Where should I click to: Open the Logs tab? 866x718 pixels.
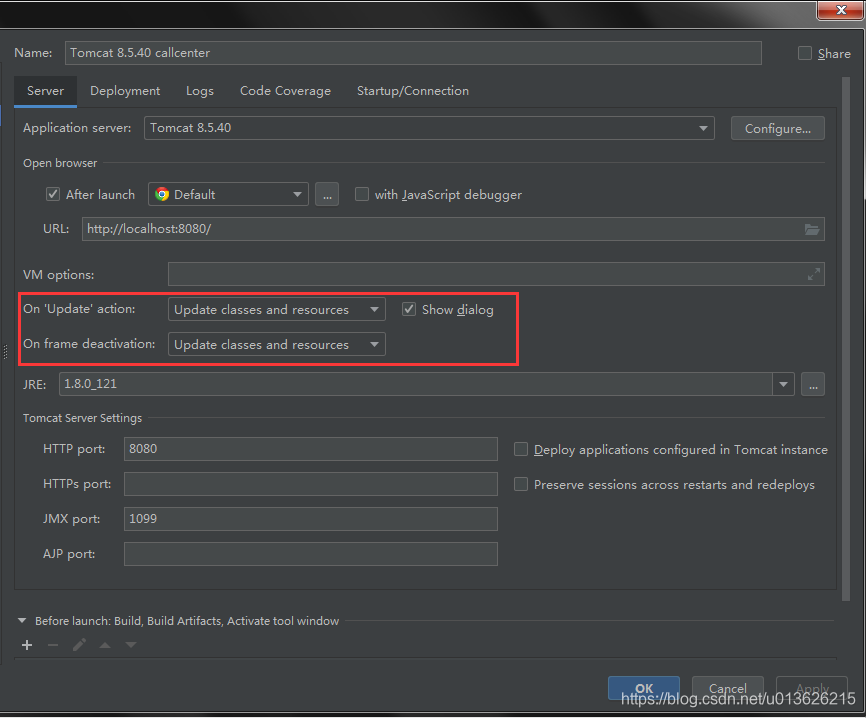click(199, 91)
